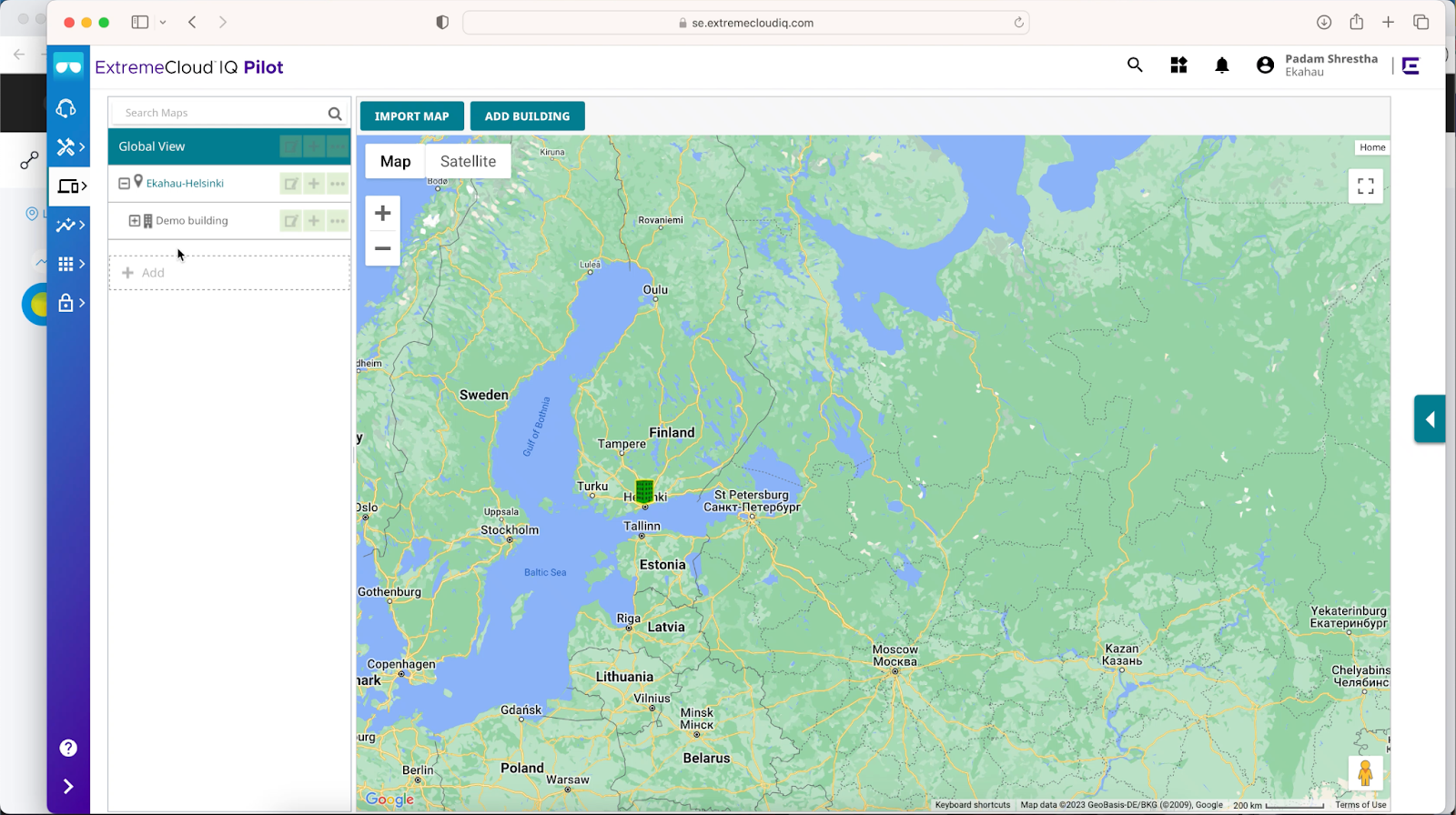Click the Street View pegman icon
The width and height of the screenshot is (1456, 815).
[1365, 773]
